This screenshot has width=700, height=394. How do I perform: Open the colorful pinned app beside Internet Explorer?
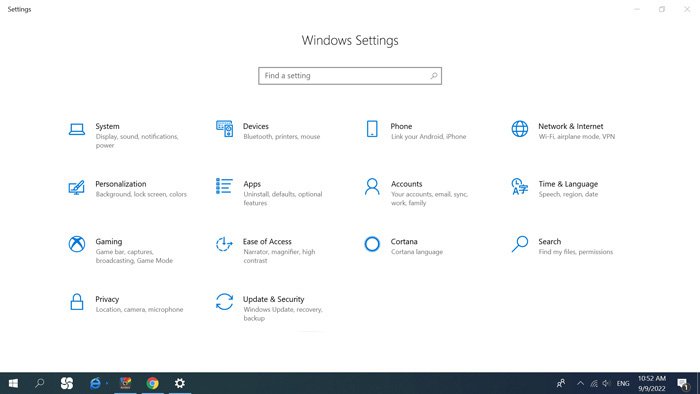125,383
